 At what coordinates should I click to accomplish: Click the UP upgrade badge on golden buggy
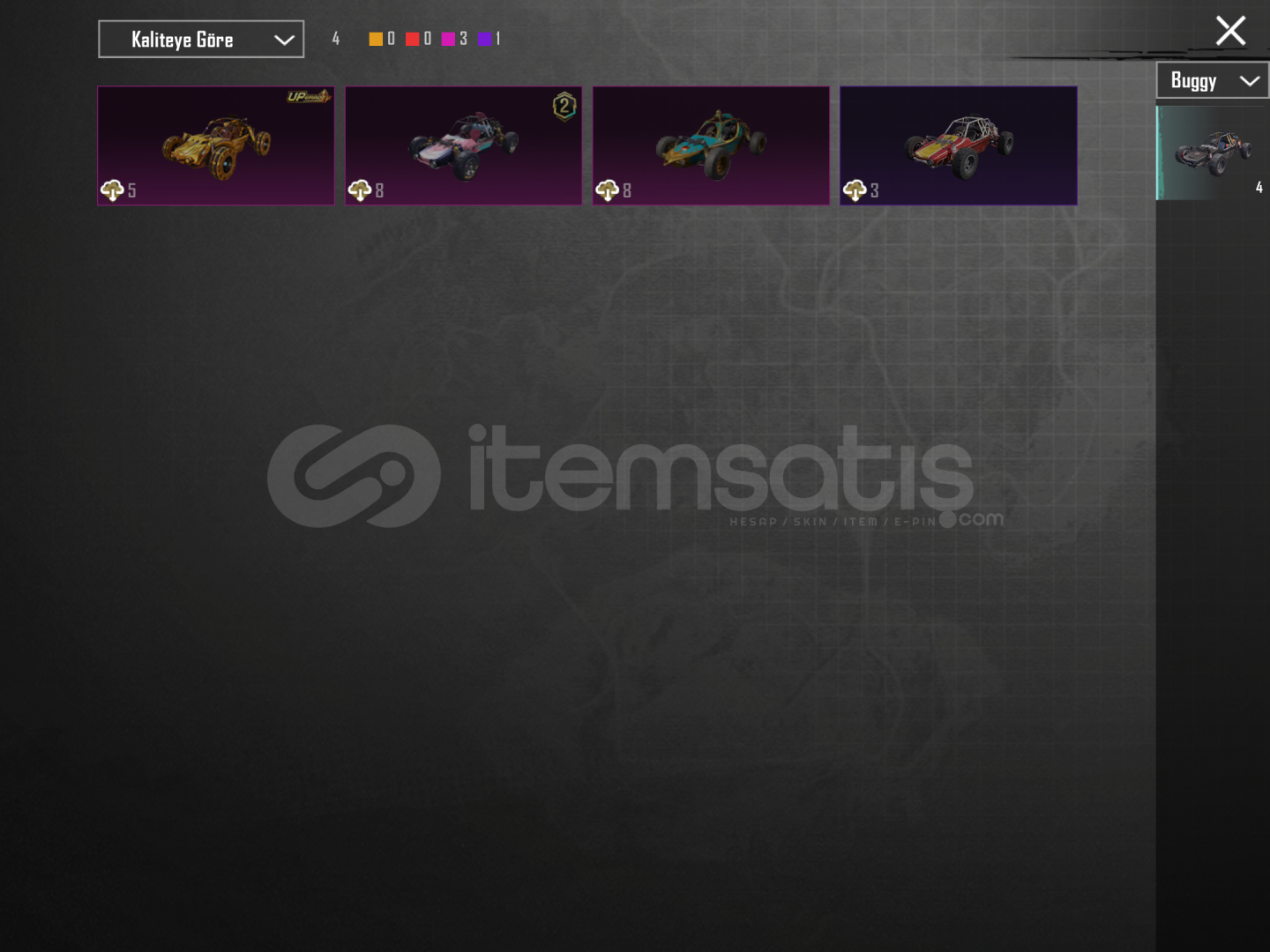pyautogui.click(x=309, y=96)
